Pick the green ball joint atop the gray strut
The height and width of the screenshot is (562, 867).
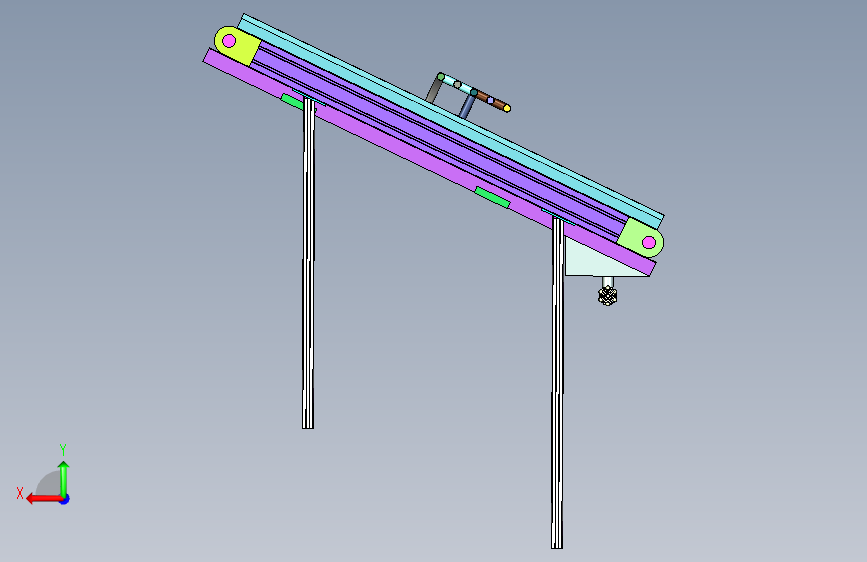[x=441, y=77]
